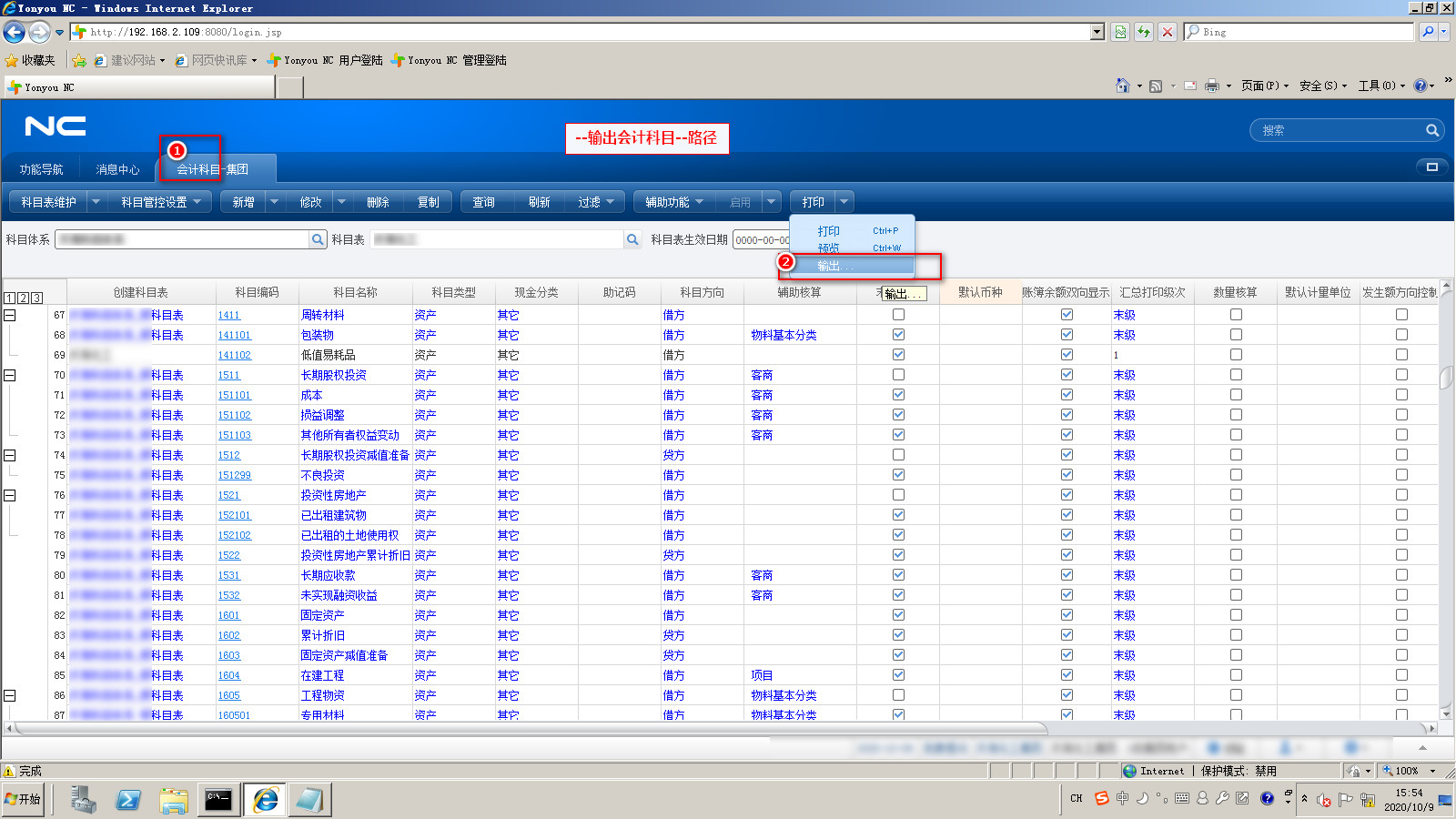Click the search magnifier in NC search box
This screenshot has width=1456, height=819.
point(1431,130)
